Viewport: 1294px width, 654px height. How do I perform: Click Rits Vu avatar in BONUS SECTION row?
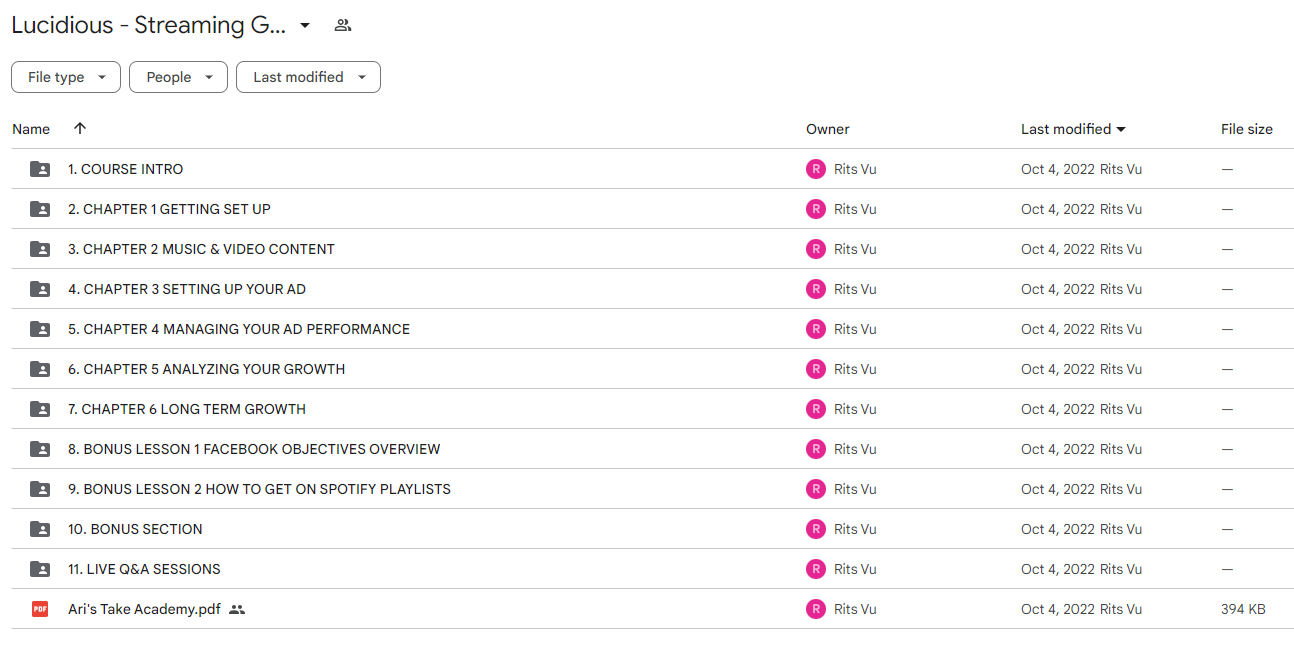[x=816, y=529]
